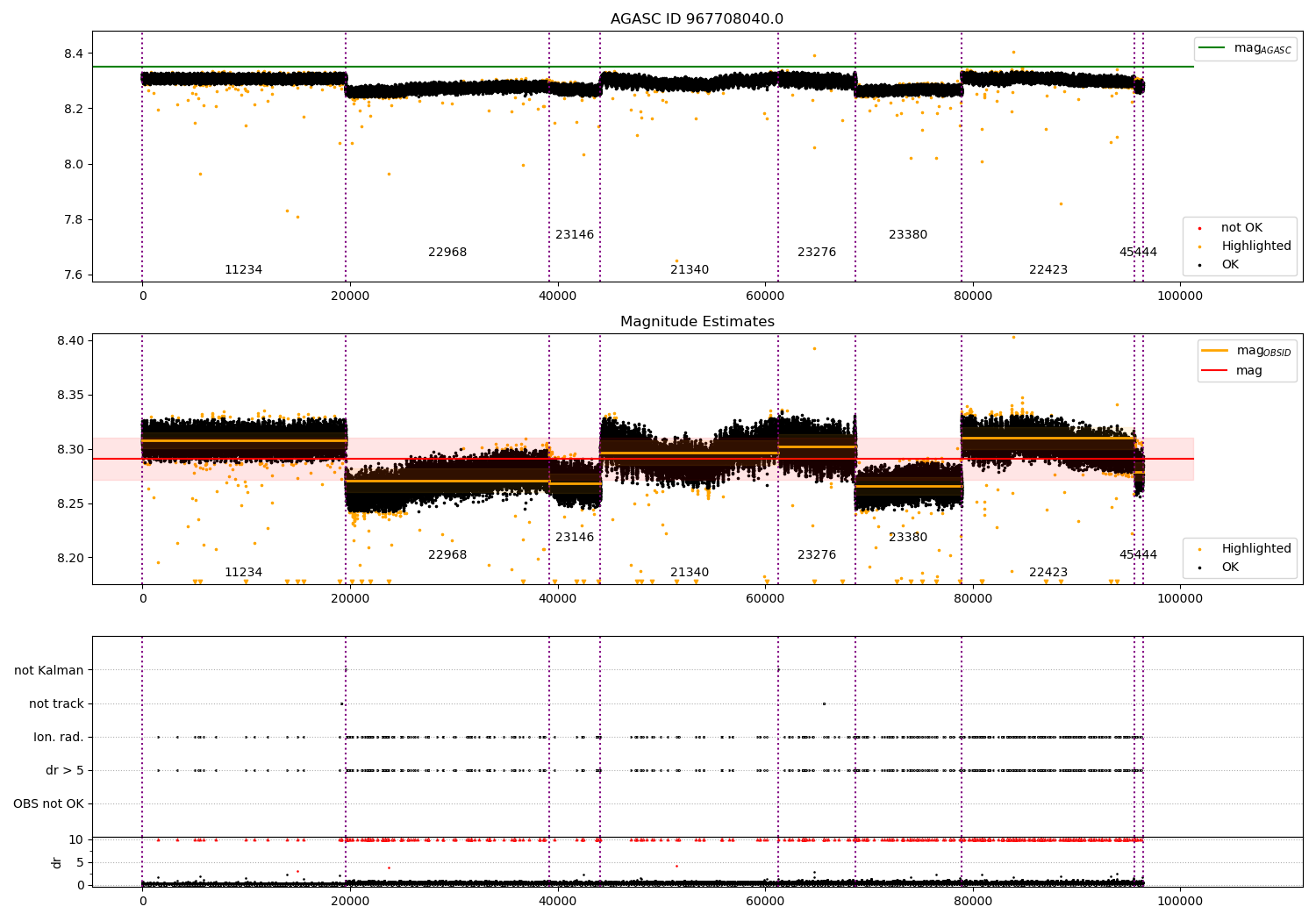Viewport: 1316px width, 921px height.
Task: Click obsid label 21340 in Magnitude Estimates plot
Action: 690,573
